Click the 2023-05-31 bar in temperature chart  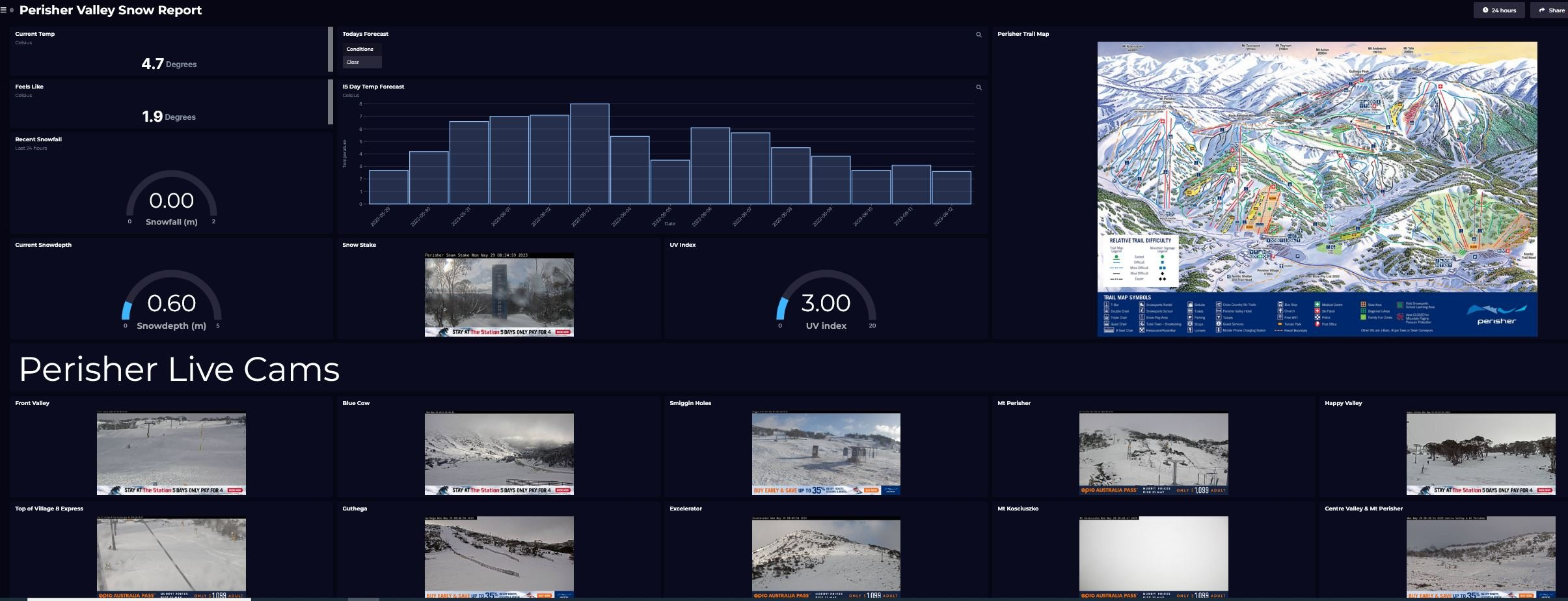[469, 163]
